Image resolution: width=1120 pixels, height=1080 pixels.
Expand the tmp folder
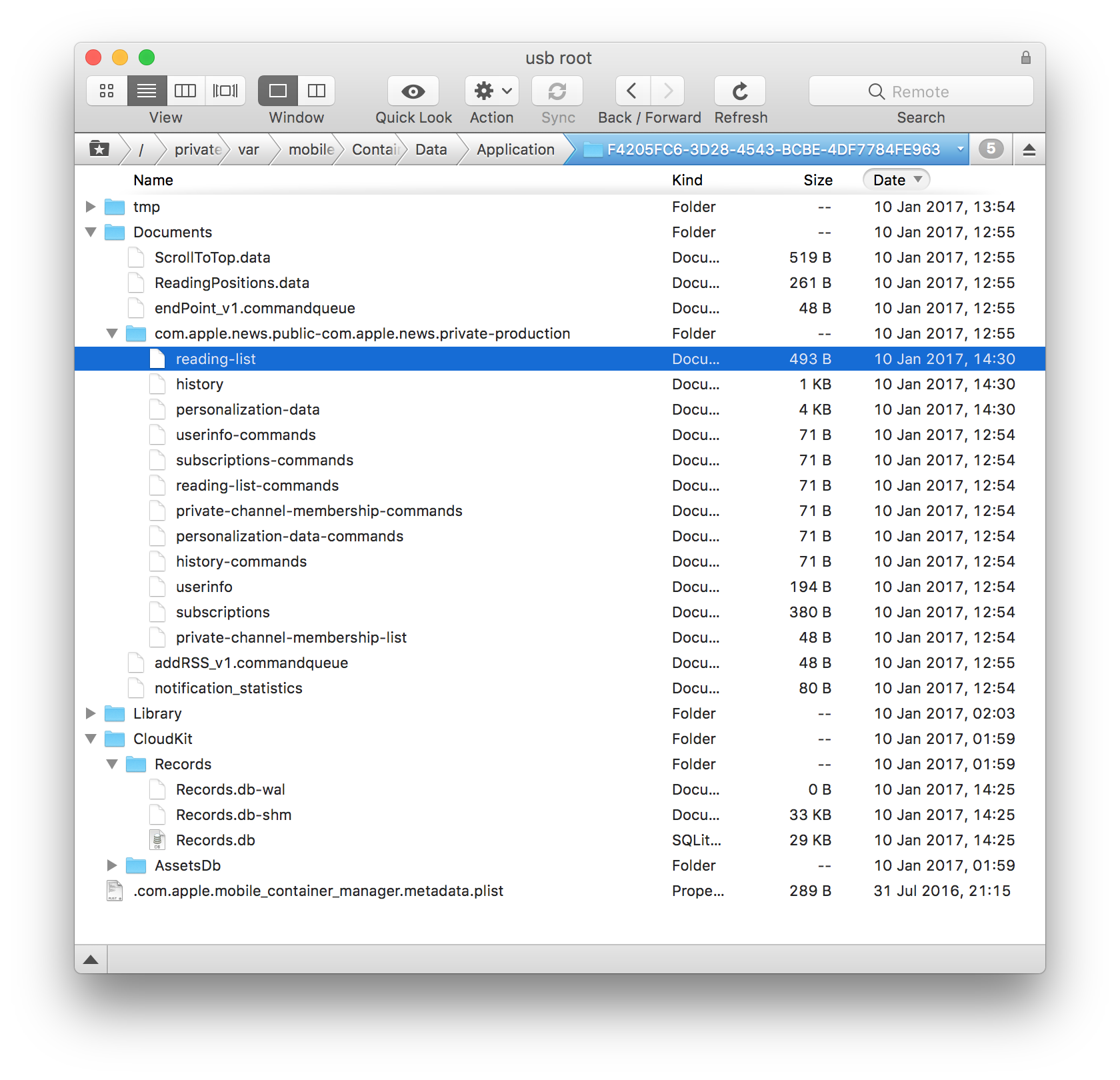(91, 207)
